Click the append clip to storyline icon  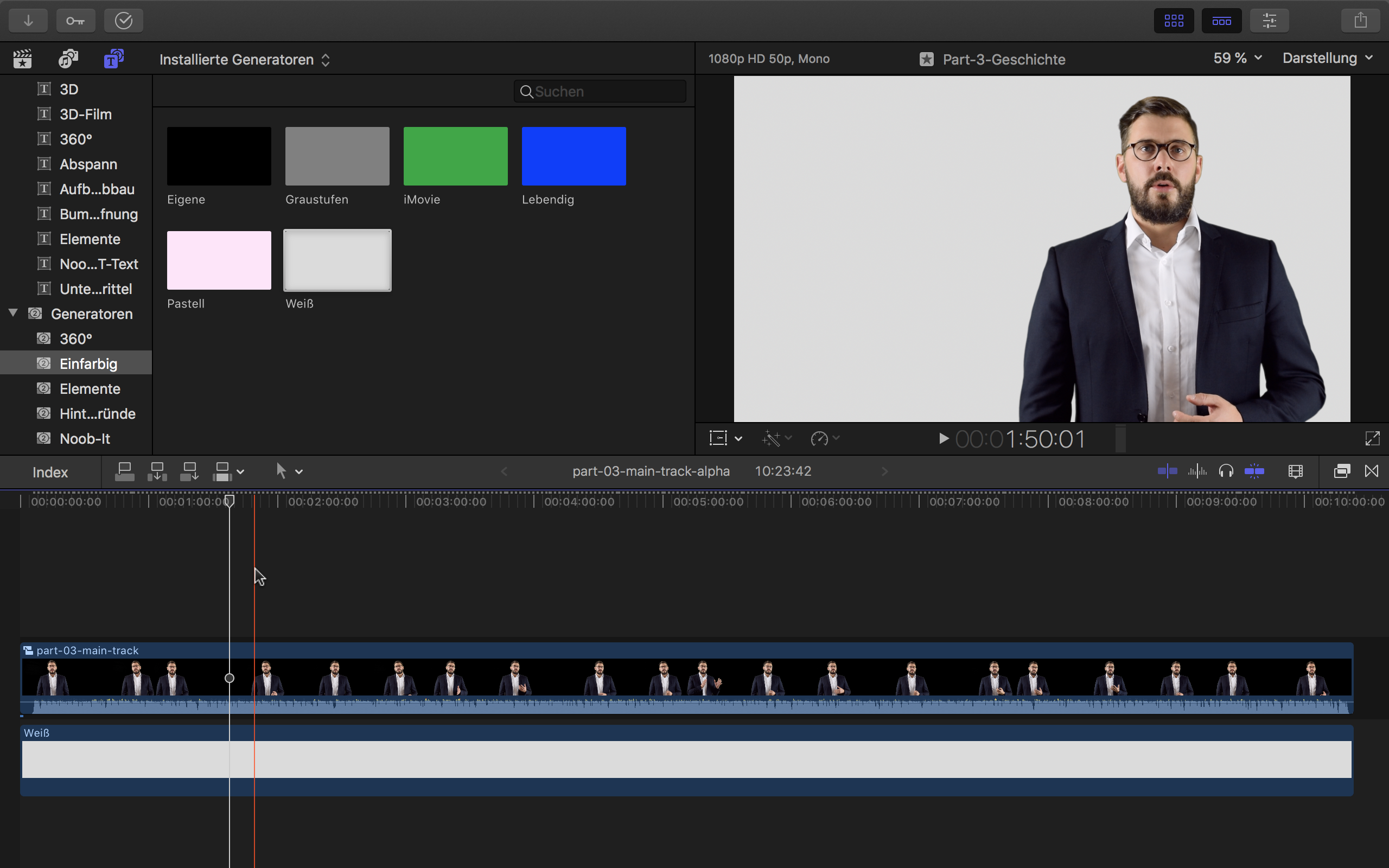pyautogui.click(x=189, y=472)
